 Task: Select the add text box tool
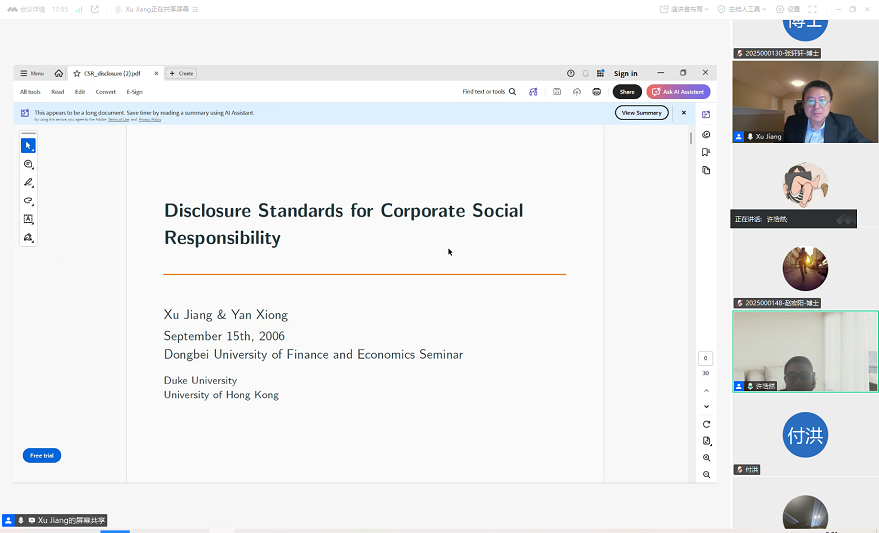(x=28, y=219)
